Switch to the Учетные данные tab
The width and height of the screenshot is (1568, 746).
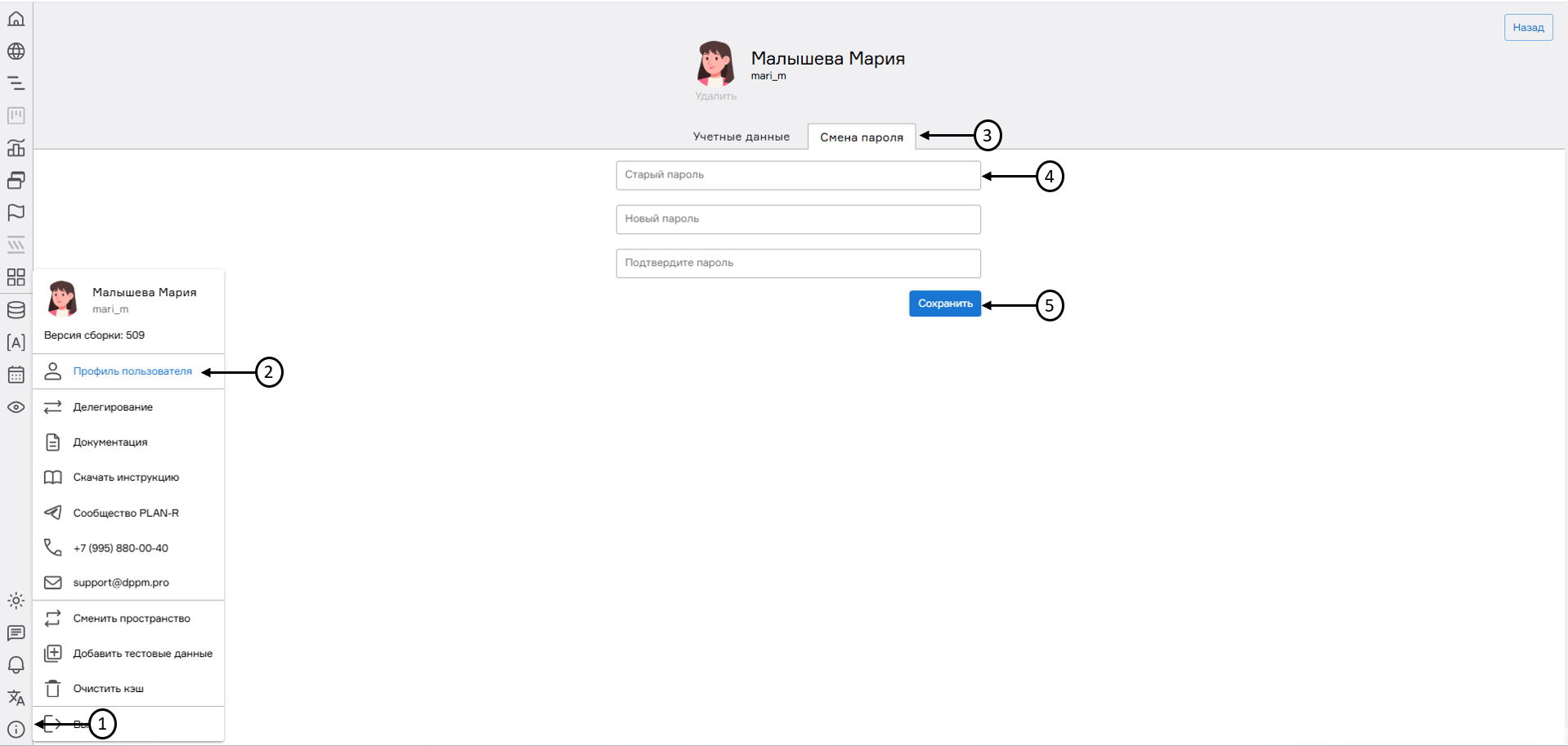741,137
